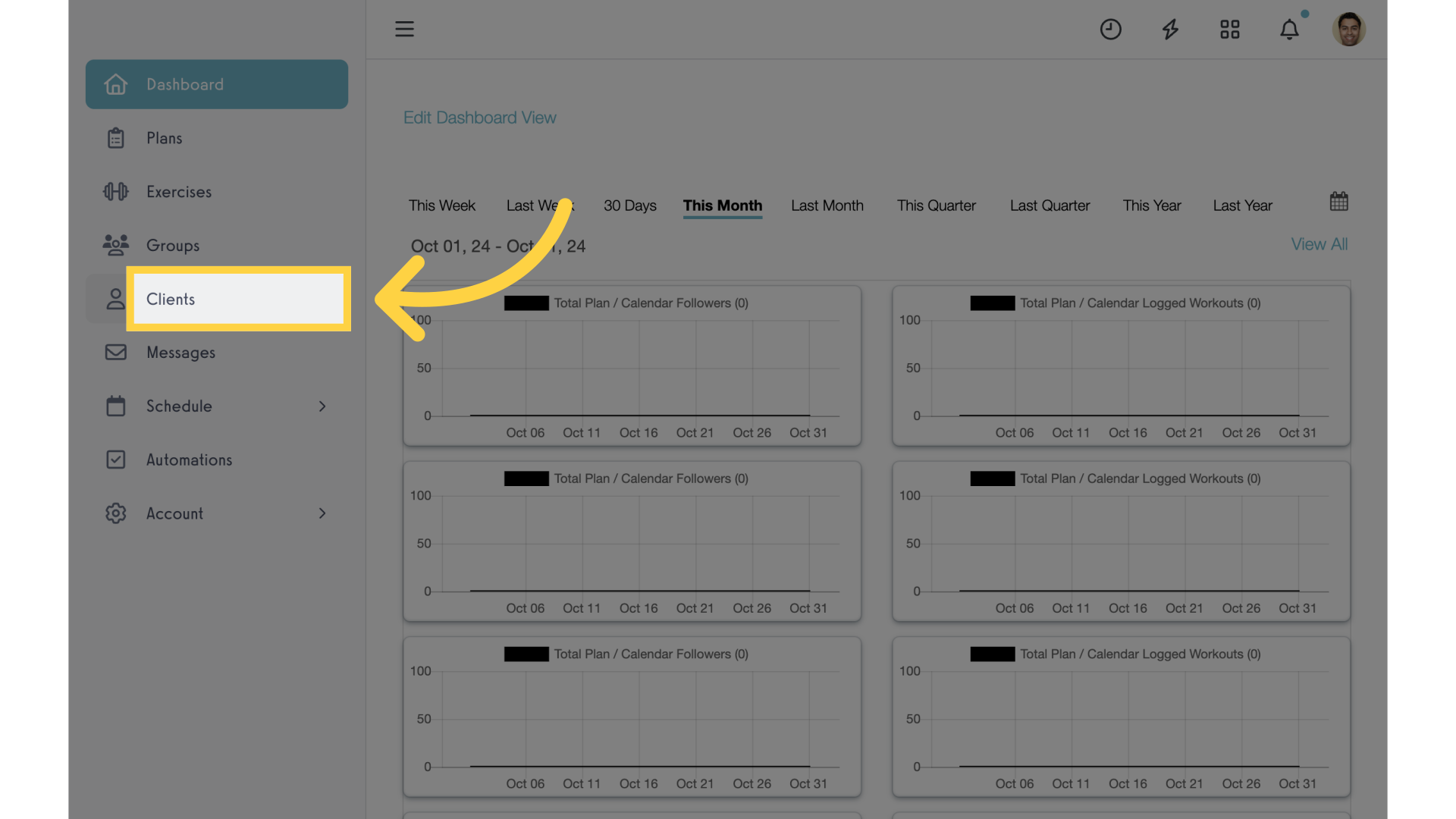Select Clients in the sidebar
Screen dimensions: 1456x819
click(171, 299)
